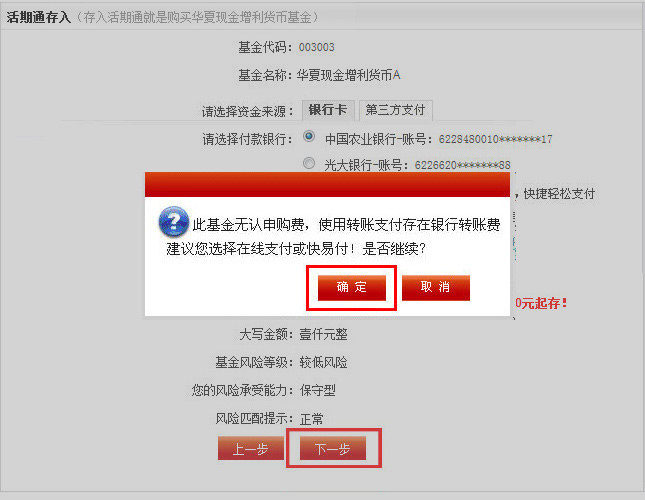Click the red 0元起存 promo text

[541, 303]
